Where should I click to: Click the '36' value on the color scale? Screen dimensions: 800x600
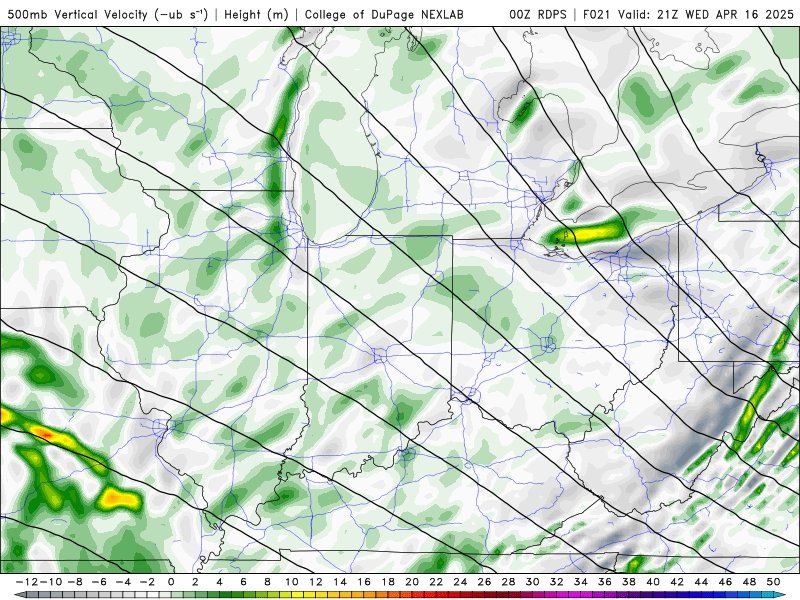click(x=605, y=582)
